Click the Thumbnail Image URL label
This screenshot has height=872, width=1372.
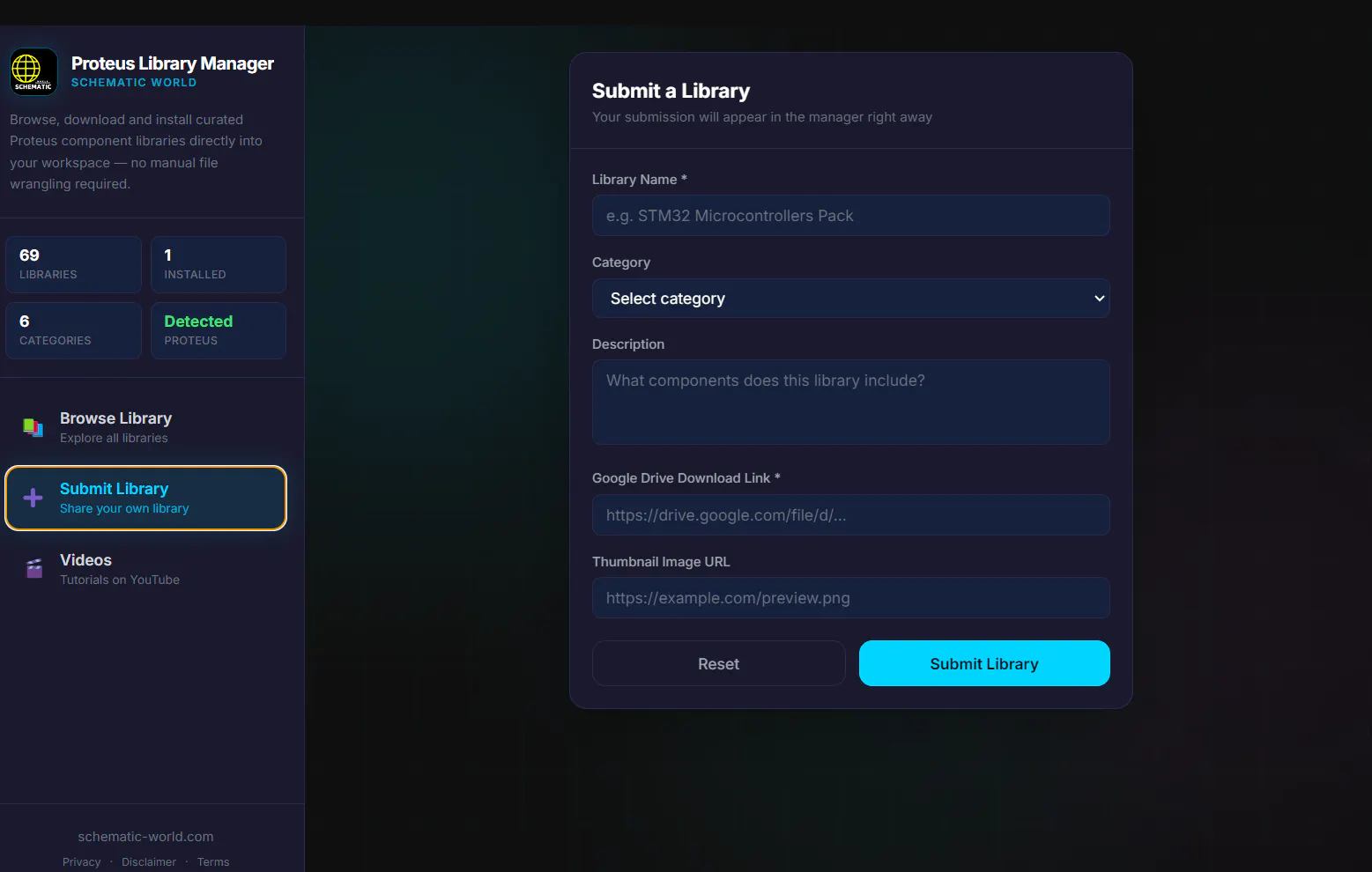point(661,562)
